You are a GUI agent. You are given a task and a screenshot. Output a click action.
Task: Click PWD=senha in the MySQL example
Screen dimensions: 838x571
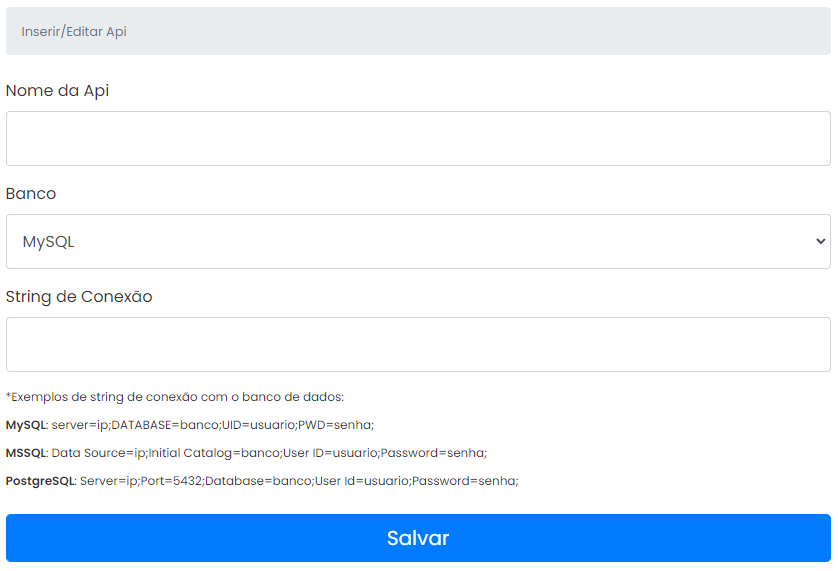[335, 425]
